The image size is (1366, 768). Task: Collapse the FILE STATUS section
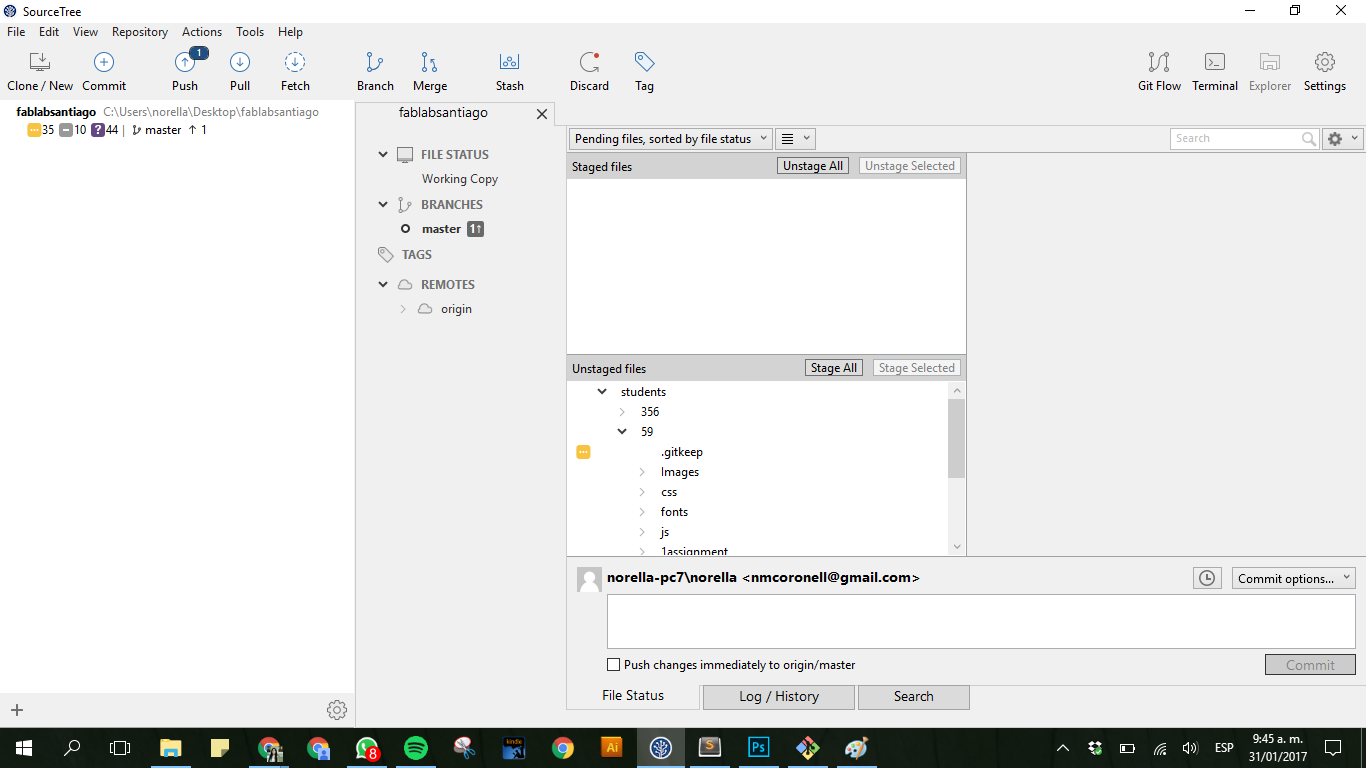[383, 155]
